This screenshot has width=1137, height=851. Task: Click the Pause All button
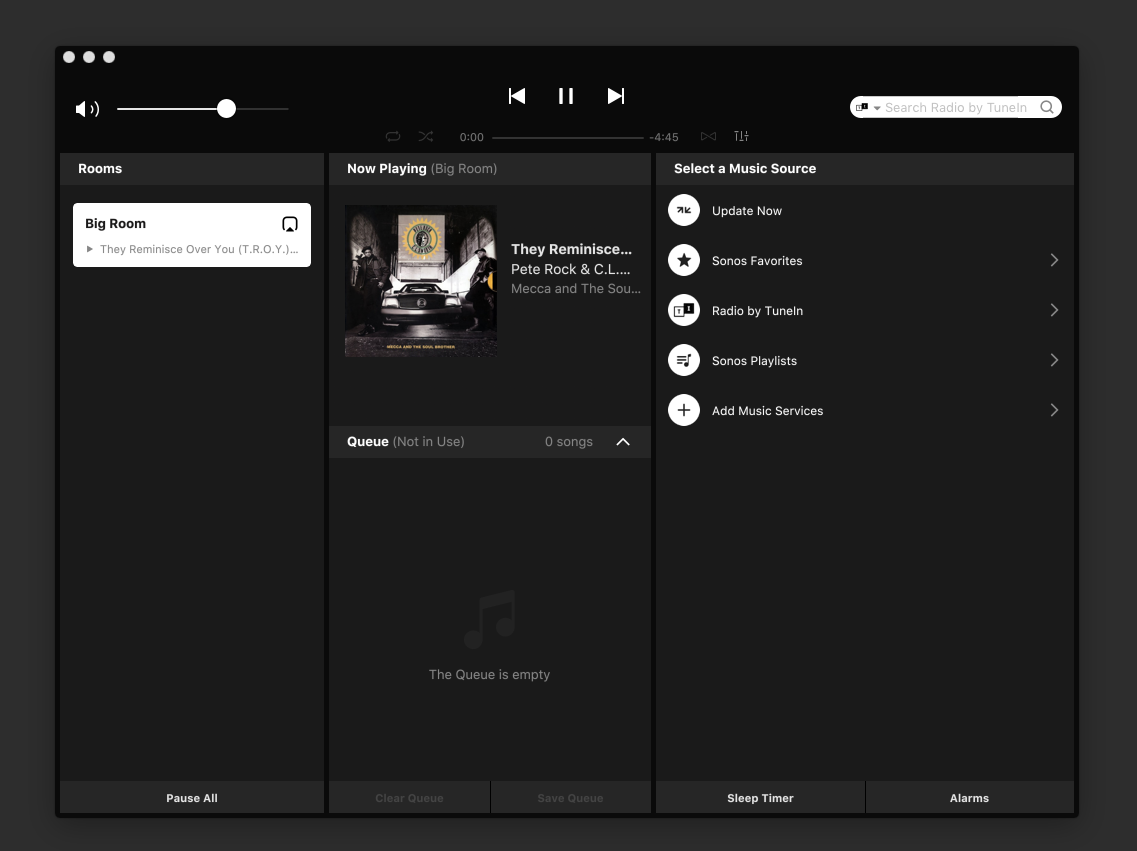[192, 797]
